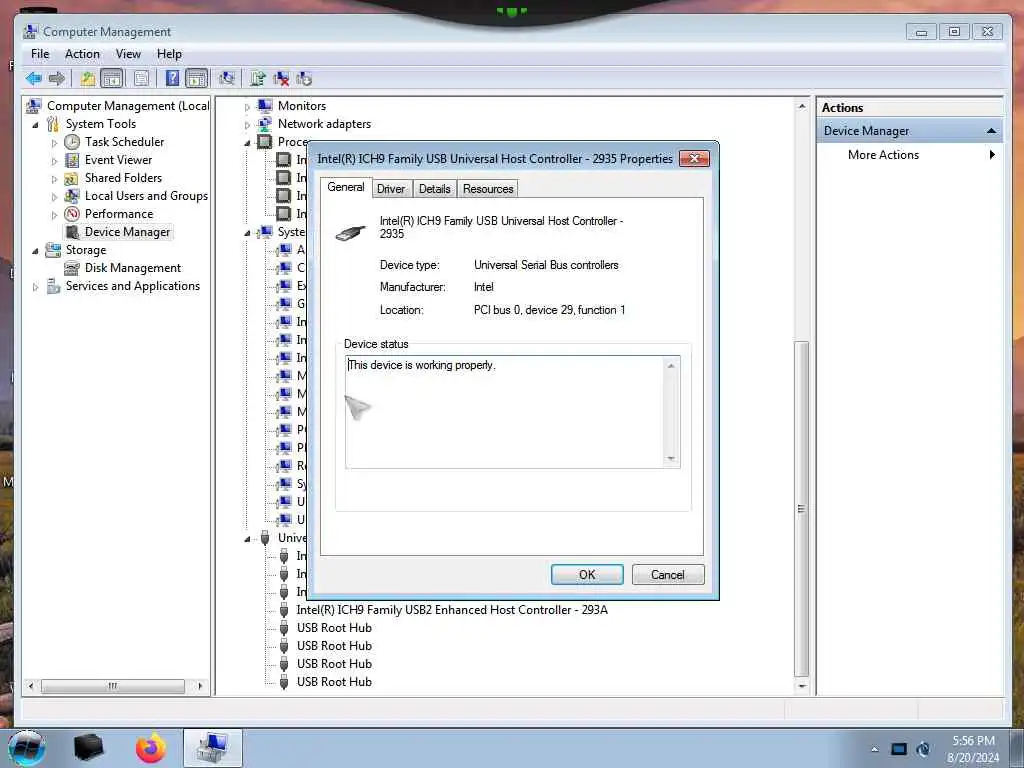Close the Properties dialog with red X
The width and height of the screenshot is (1024, 768).
[694, 159]
